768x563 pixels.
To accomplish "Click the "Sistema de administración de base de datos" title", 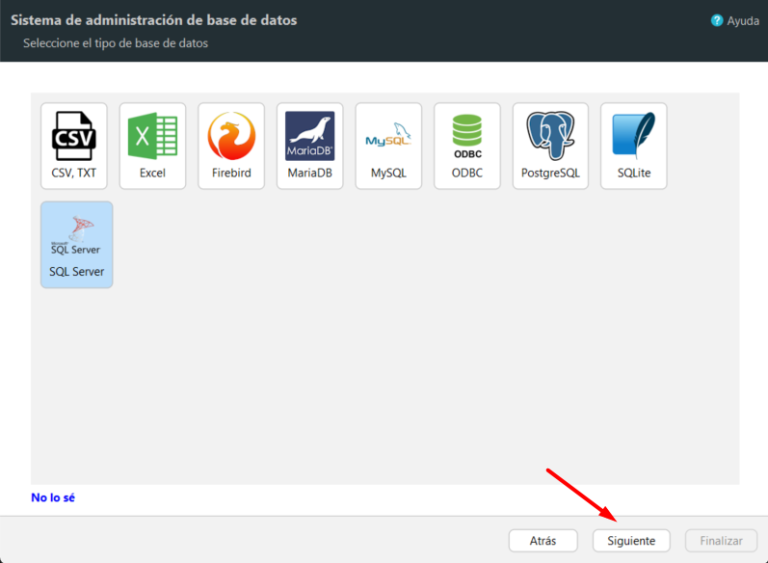I will (154, 20).
